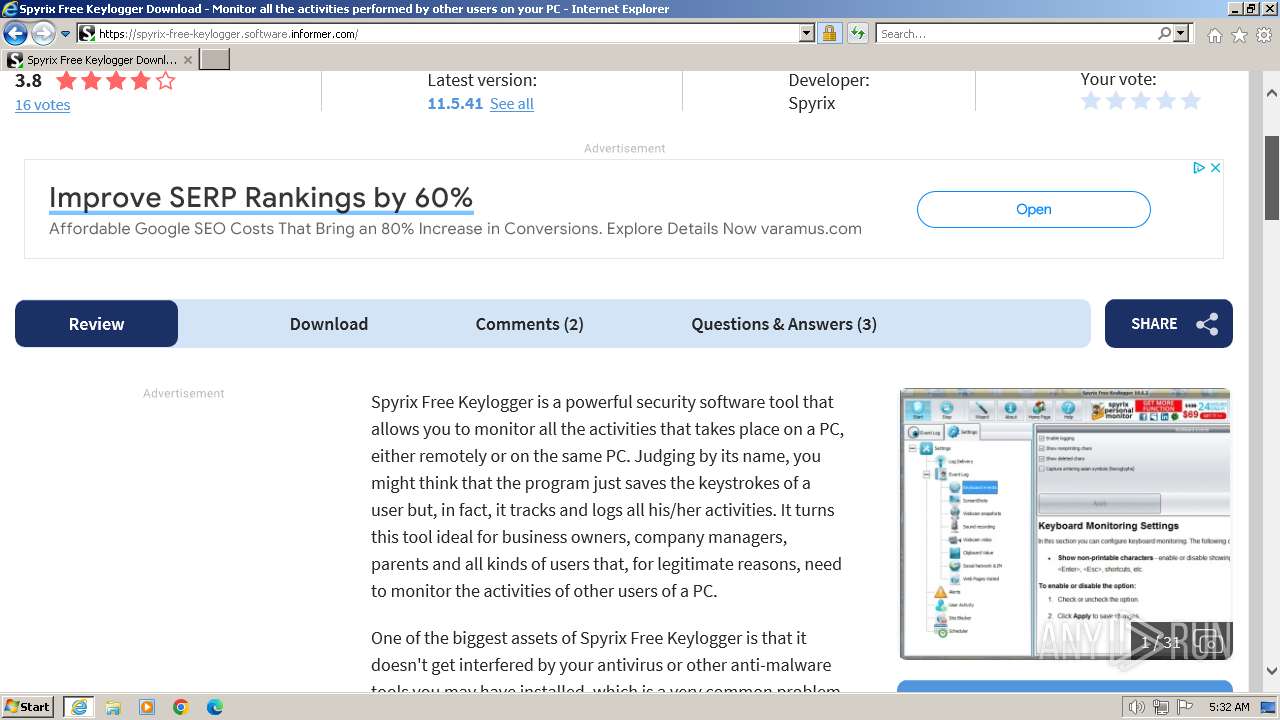
Task: Open the recent pages dropdown arrow
Action: [66, 34]
